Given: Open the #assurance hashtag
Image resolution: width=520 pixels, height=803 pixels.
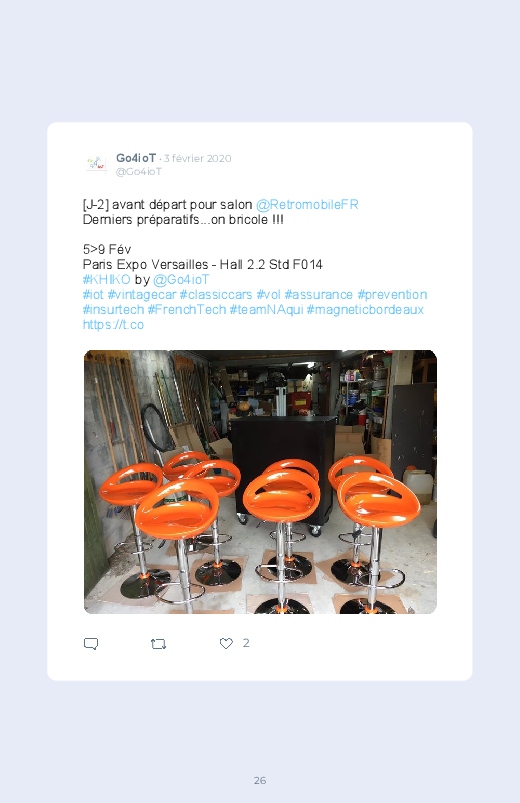Looking at the screenshot, I should point(319,295).
